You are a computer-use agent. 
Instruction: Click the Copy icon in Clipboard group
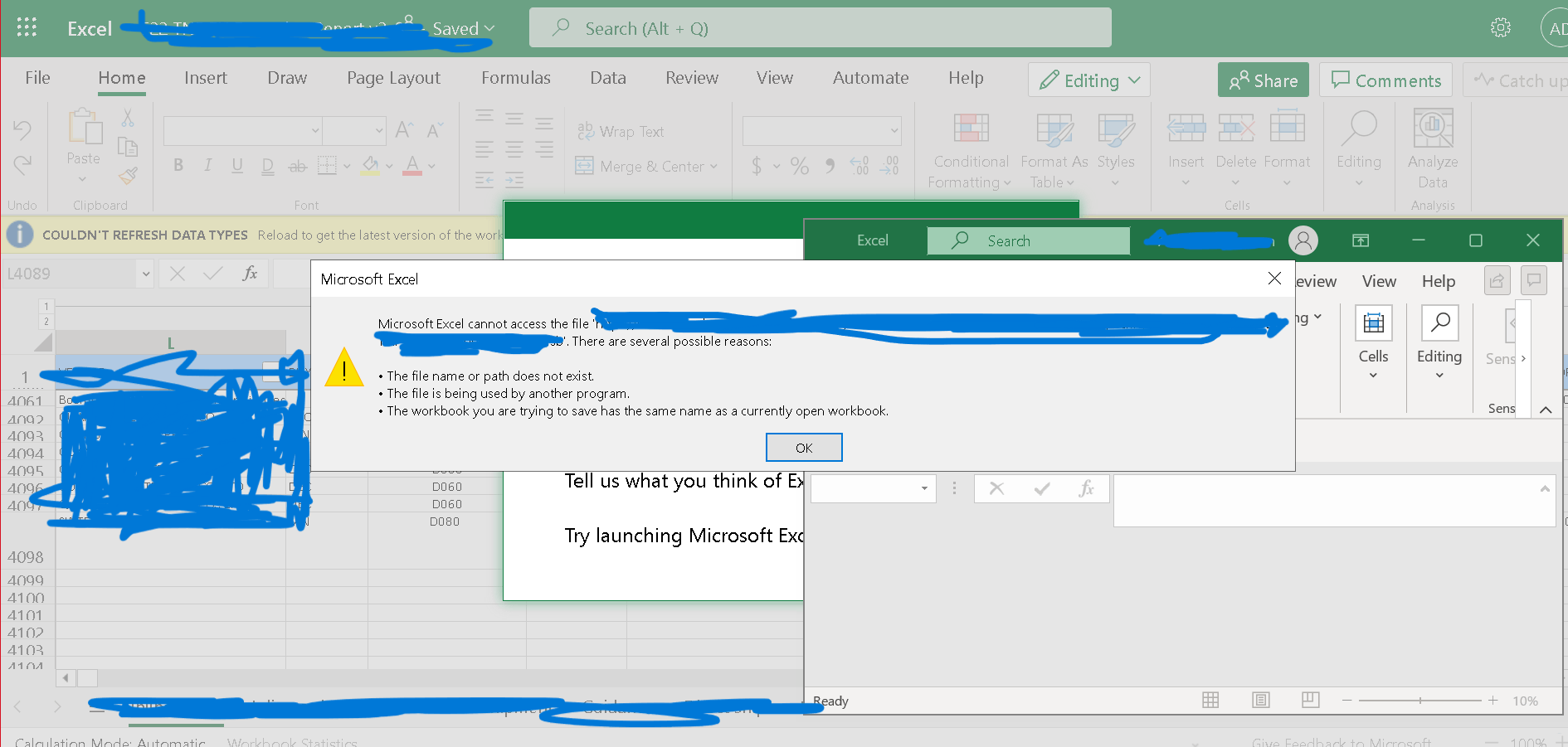tap(128, 147)
